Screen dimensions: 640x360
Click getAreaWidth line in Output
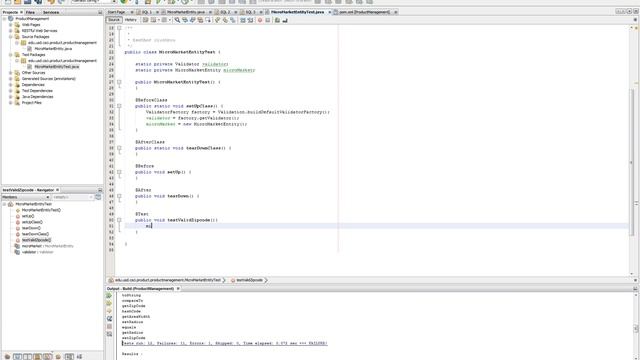pyautogui.click(x=136, y=316)
